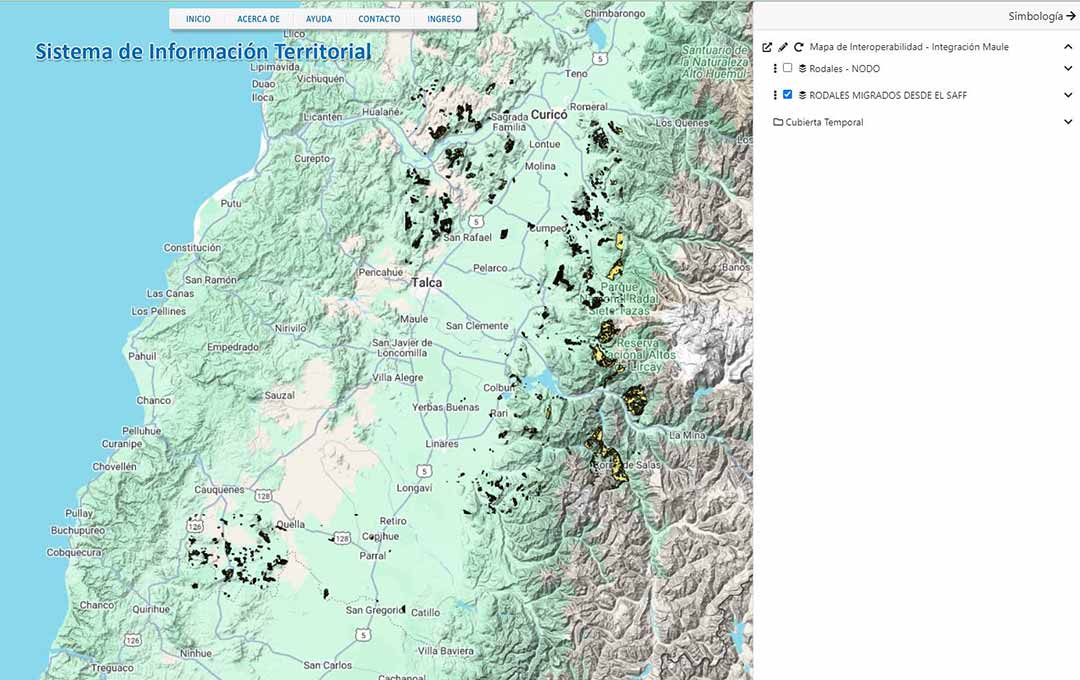This screenshot has height=680, width=1080.
Task: Click the Longaví label on the map
Action: (x=414, y=488)
